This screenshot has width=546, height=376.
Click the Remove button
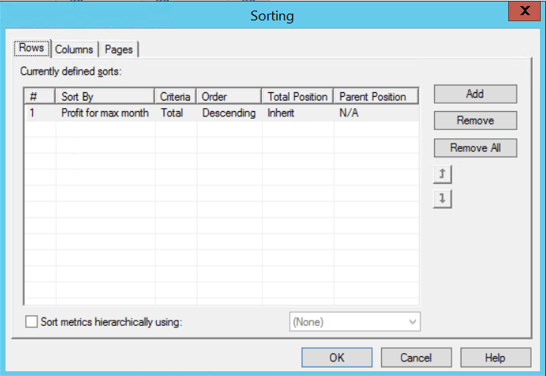click(x=475, y=120)
